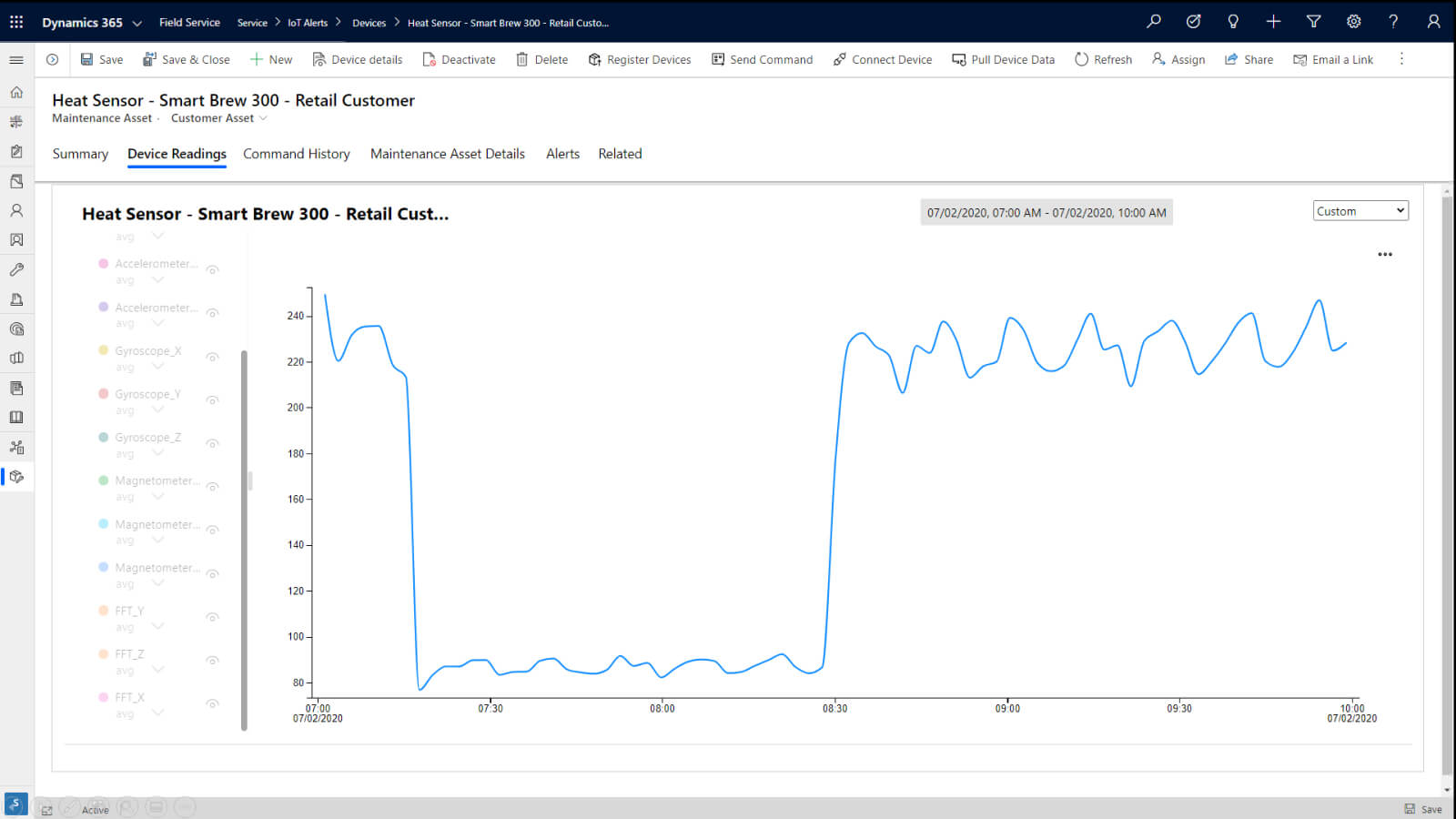Screen dimensions: 1456x819
Task: Toggle visibility of FFT_Y series
Action: point(212,617)
